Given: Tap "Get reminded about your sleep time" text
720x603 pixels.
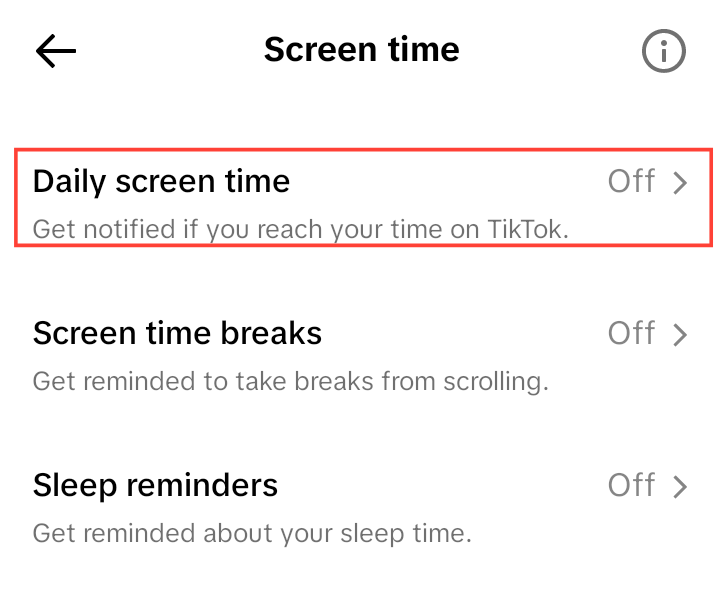Looking at the screenshot, I should pos(251,533).
